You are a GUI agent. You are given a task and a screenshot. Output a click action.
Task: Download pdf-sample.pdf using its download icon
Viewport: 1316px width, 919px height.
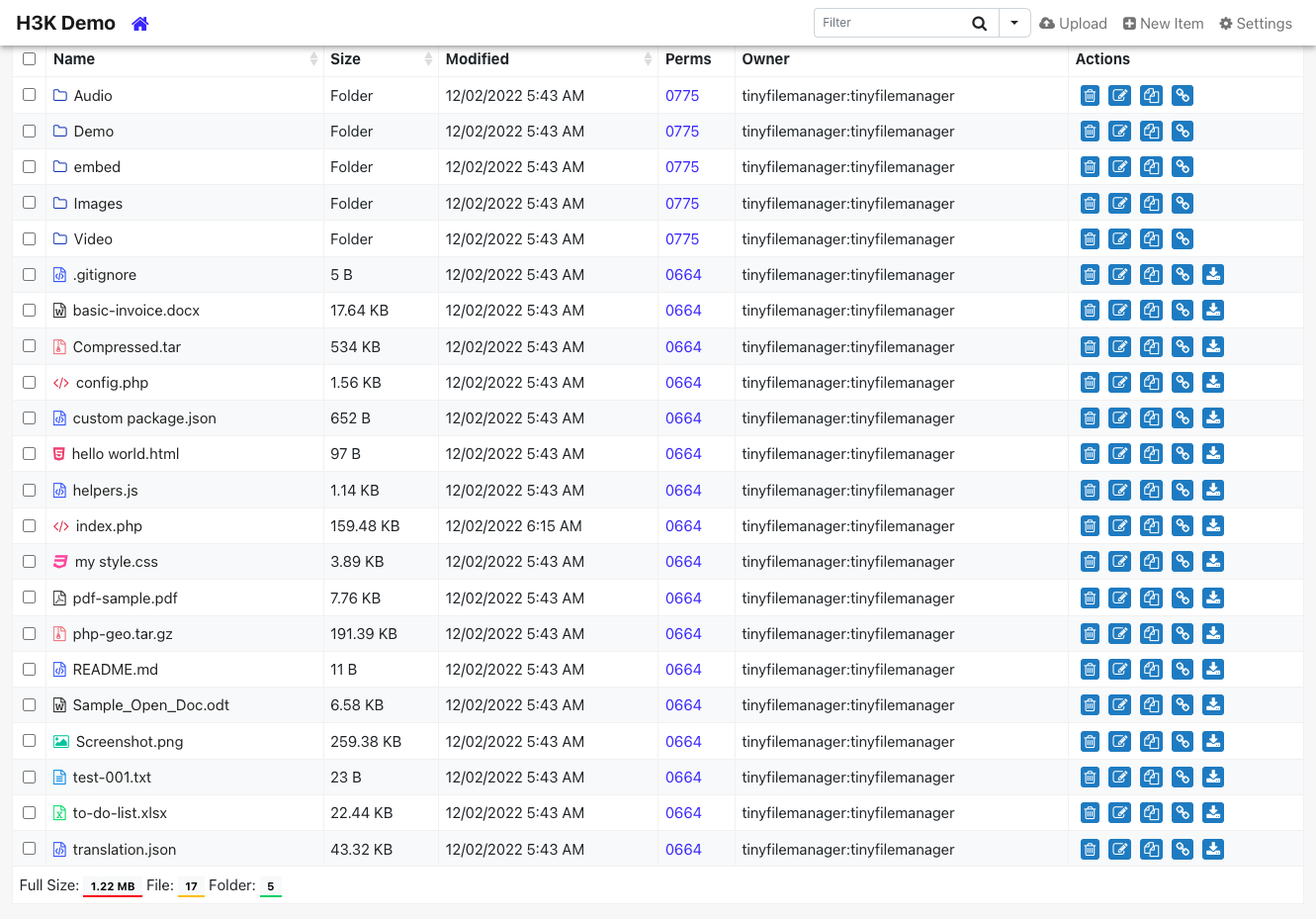1213,598
